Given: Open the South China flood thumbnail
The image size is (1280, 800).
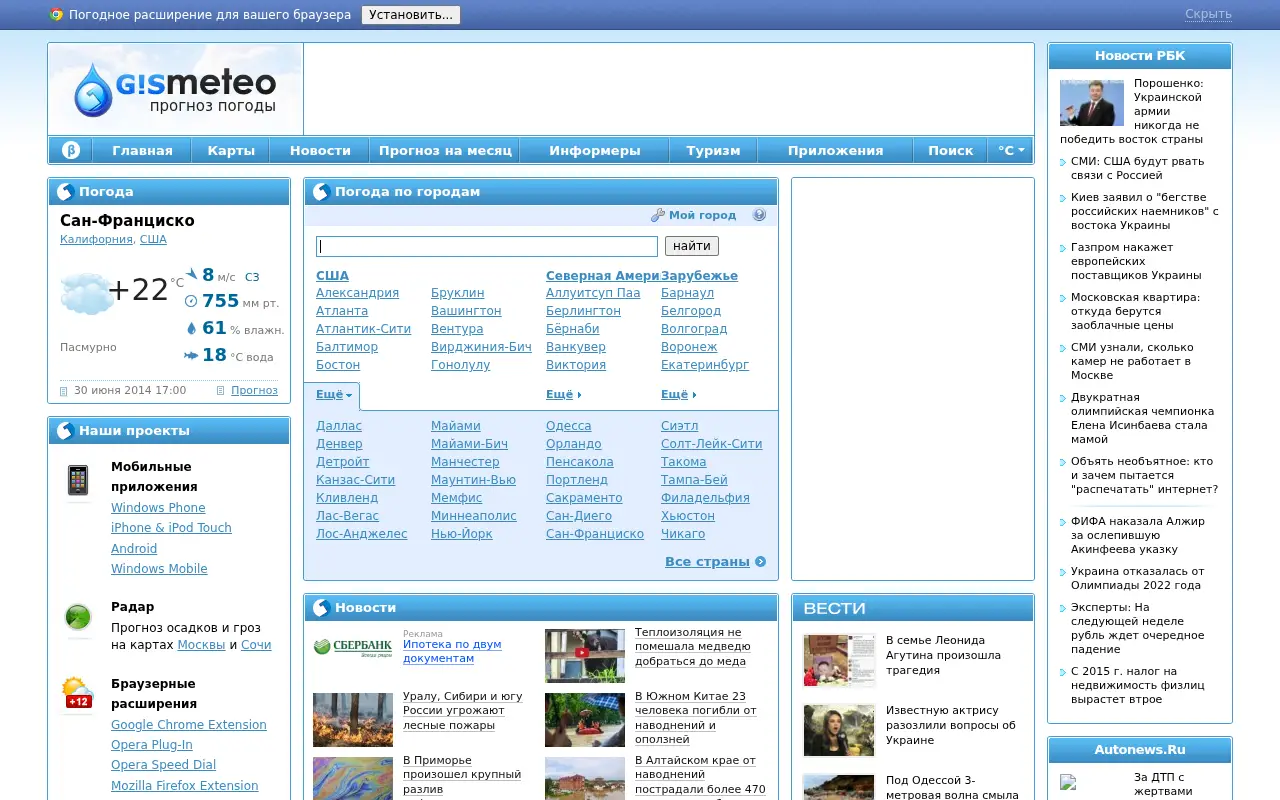Looking at the screenshot, I should [585, 720].
